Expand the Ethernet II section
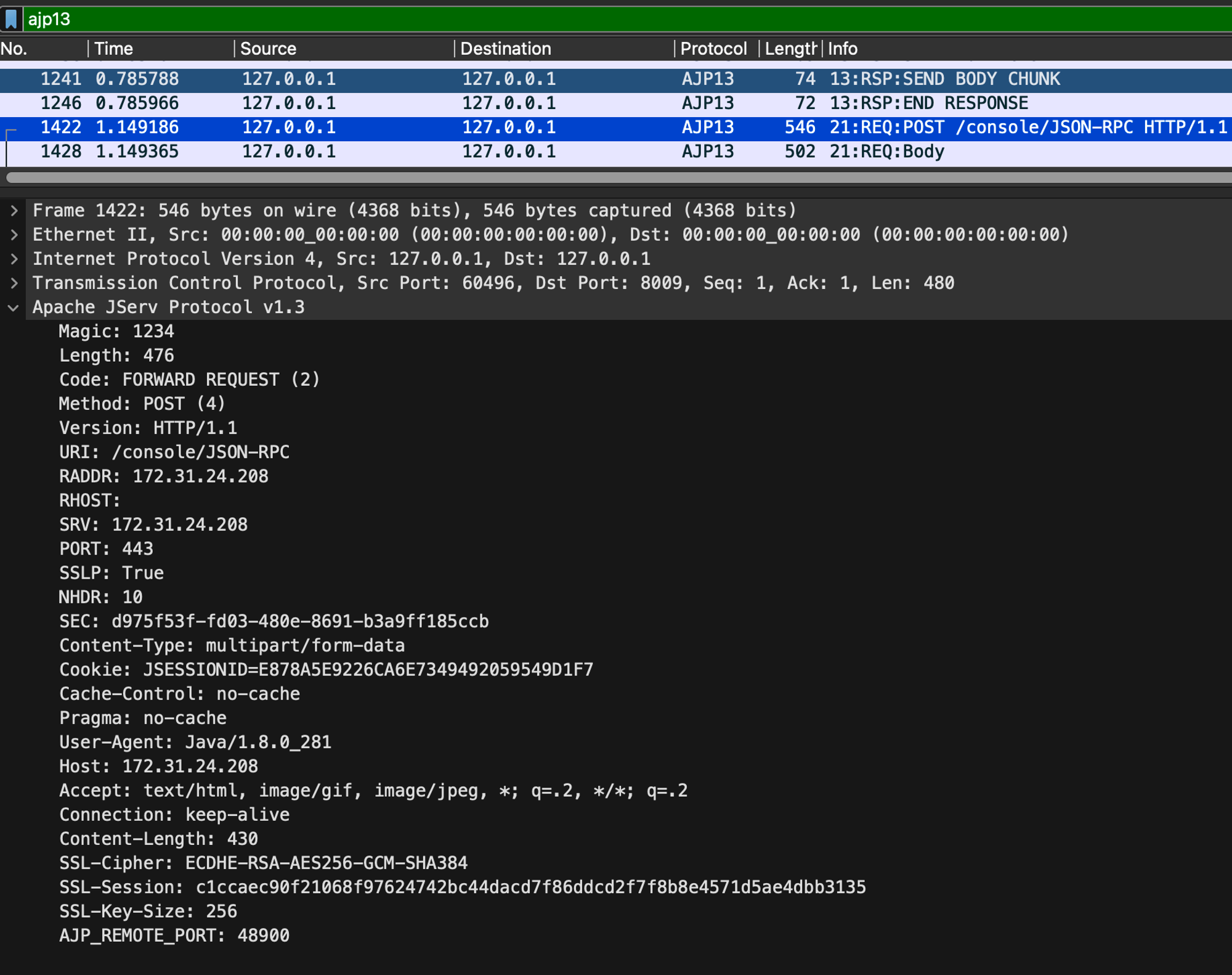This screenshot has width=1232, height=975. click(14, 235)
